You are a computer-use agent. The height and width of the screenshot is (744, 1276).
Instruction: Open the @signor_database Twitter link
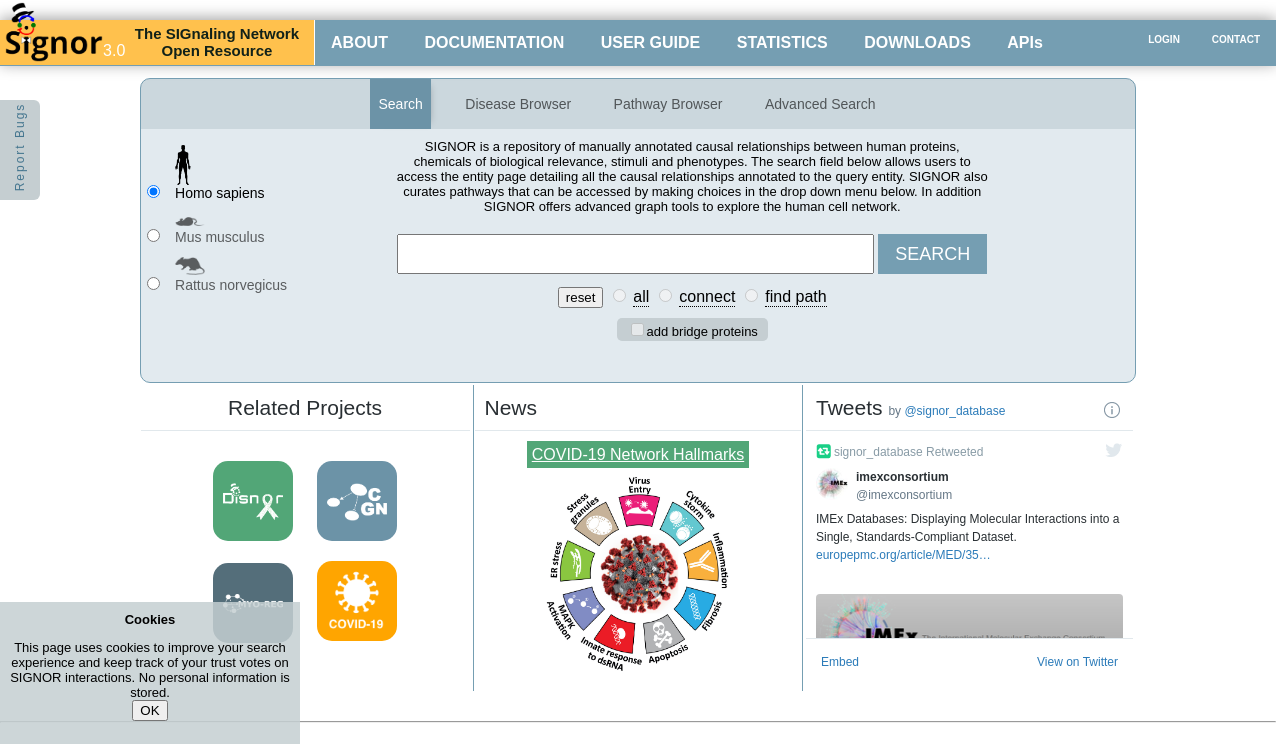pos(955,411)
